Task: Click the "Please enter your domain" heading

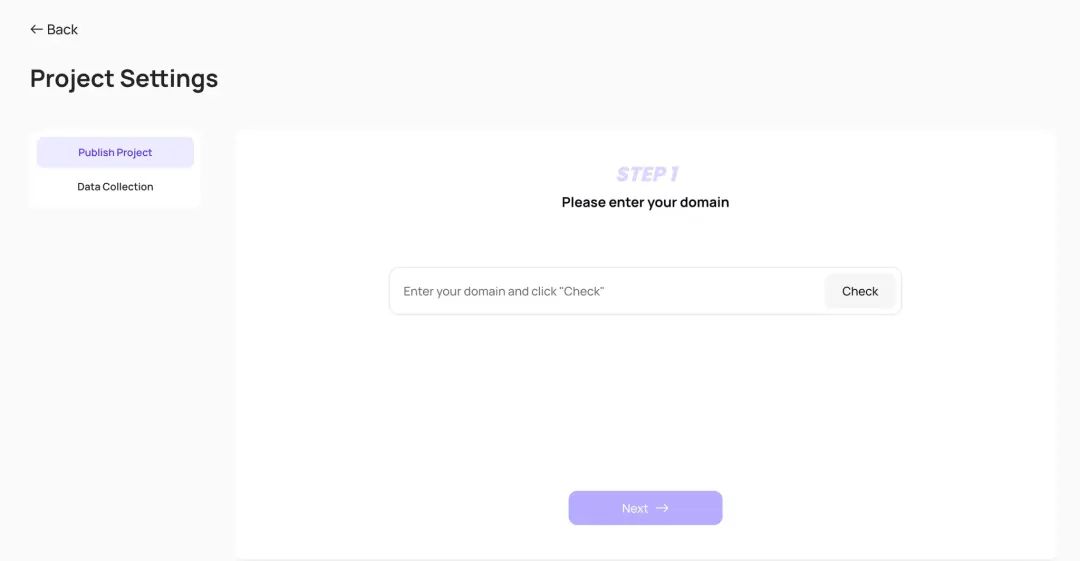Action: coord(645,202)
